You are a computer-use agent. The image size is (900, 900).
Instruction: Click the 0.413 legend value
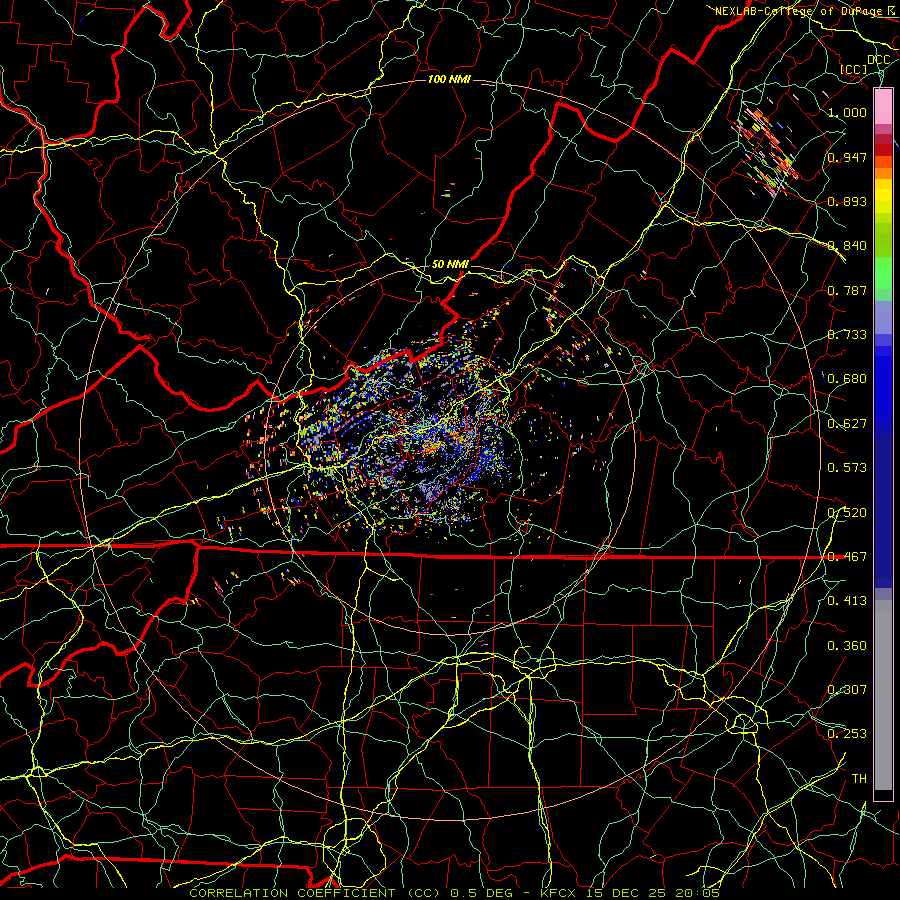point(847,601)
